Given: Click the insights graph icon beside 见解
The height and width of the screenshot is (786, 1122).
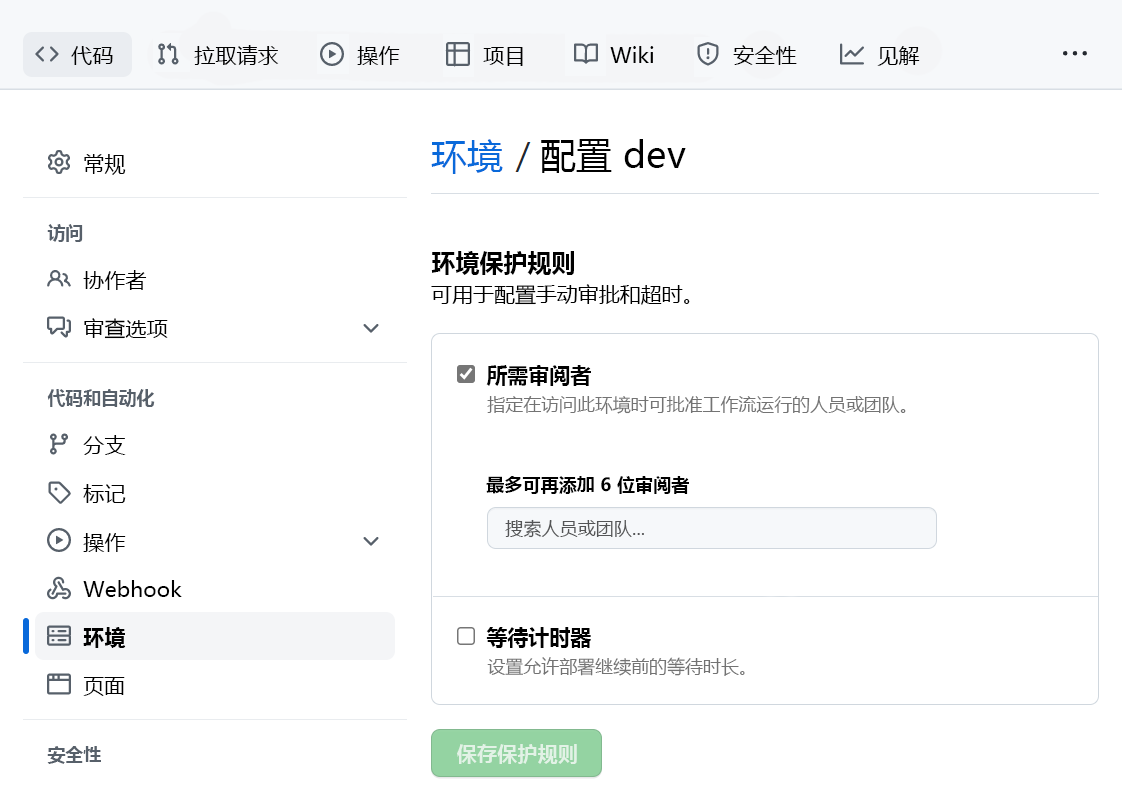Looking at the screenshot, I should pos(852,55).
